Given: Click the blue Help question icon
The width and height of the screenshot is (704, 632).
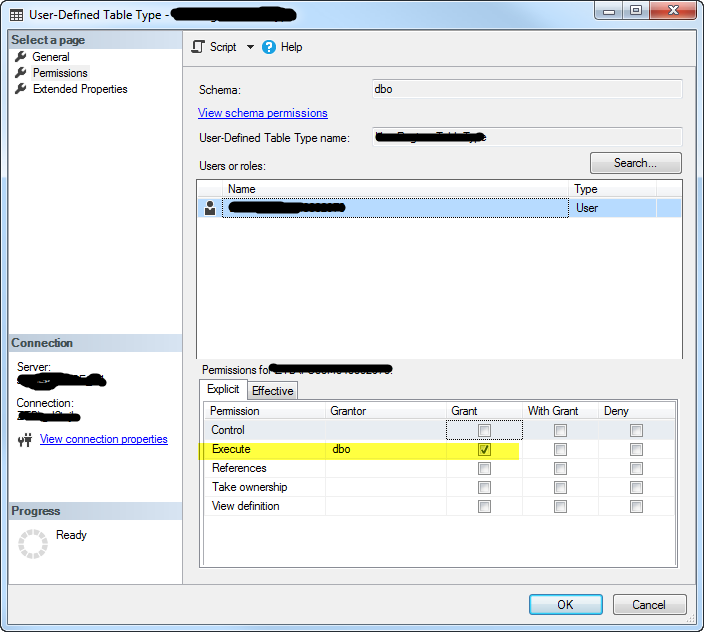Looking at the screenshot, I should coord(268,47).
